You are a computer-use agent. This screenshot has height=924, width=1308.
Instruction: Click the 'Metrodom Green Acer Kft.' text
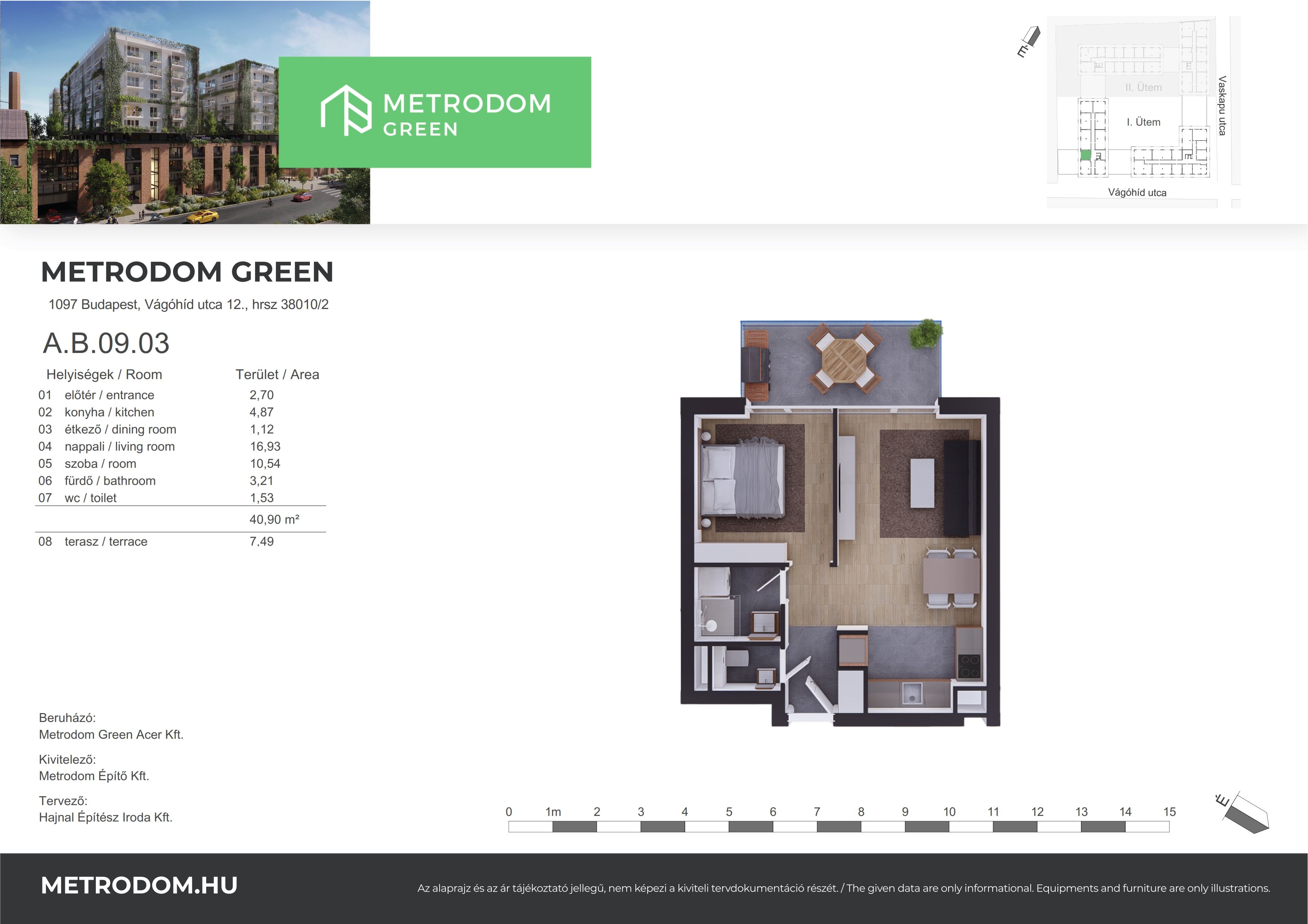[111, 734]
